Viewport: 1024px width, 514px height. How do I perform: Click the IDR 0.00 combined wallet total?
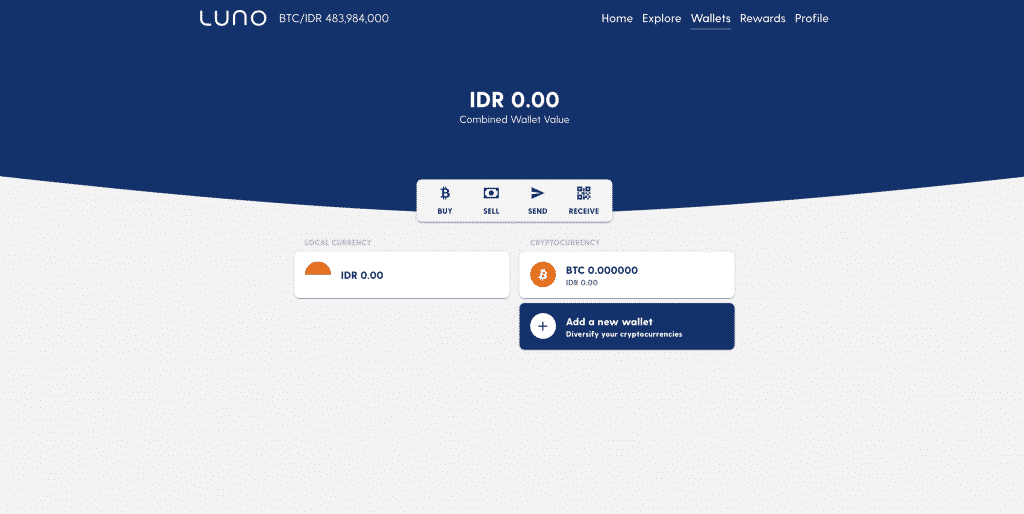click(x=514, y=100)
